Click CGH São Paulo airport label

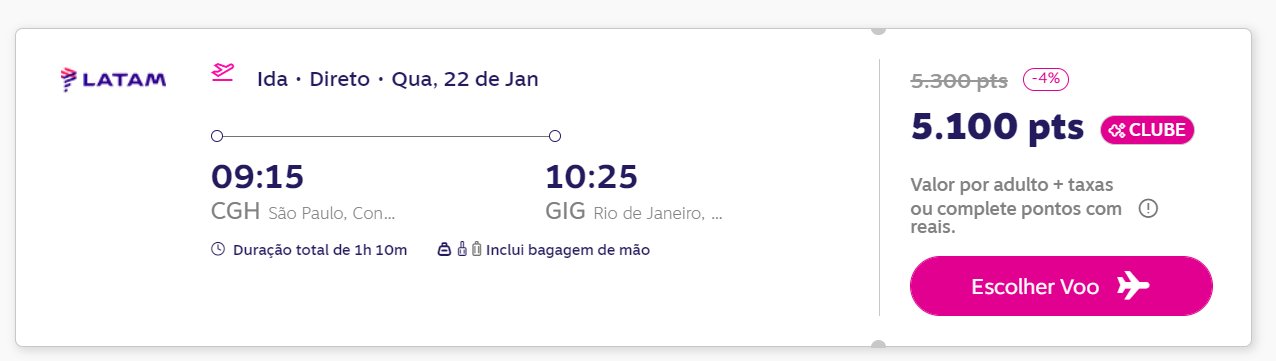303,213
